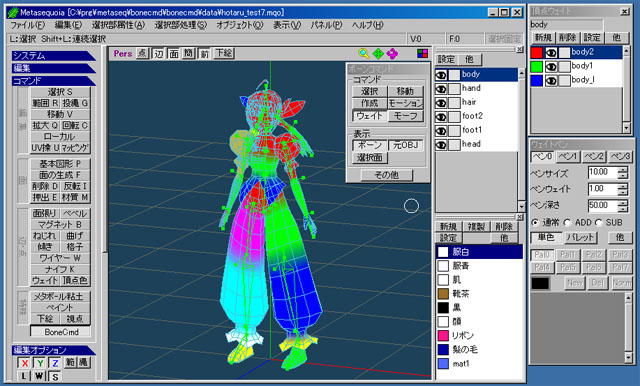The image size is (640, 386).
Task: Click the magnifier zoom icon in viewport
Action: (x=364, y=53)
